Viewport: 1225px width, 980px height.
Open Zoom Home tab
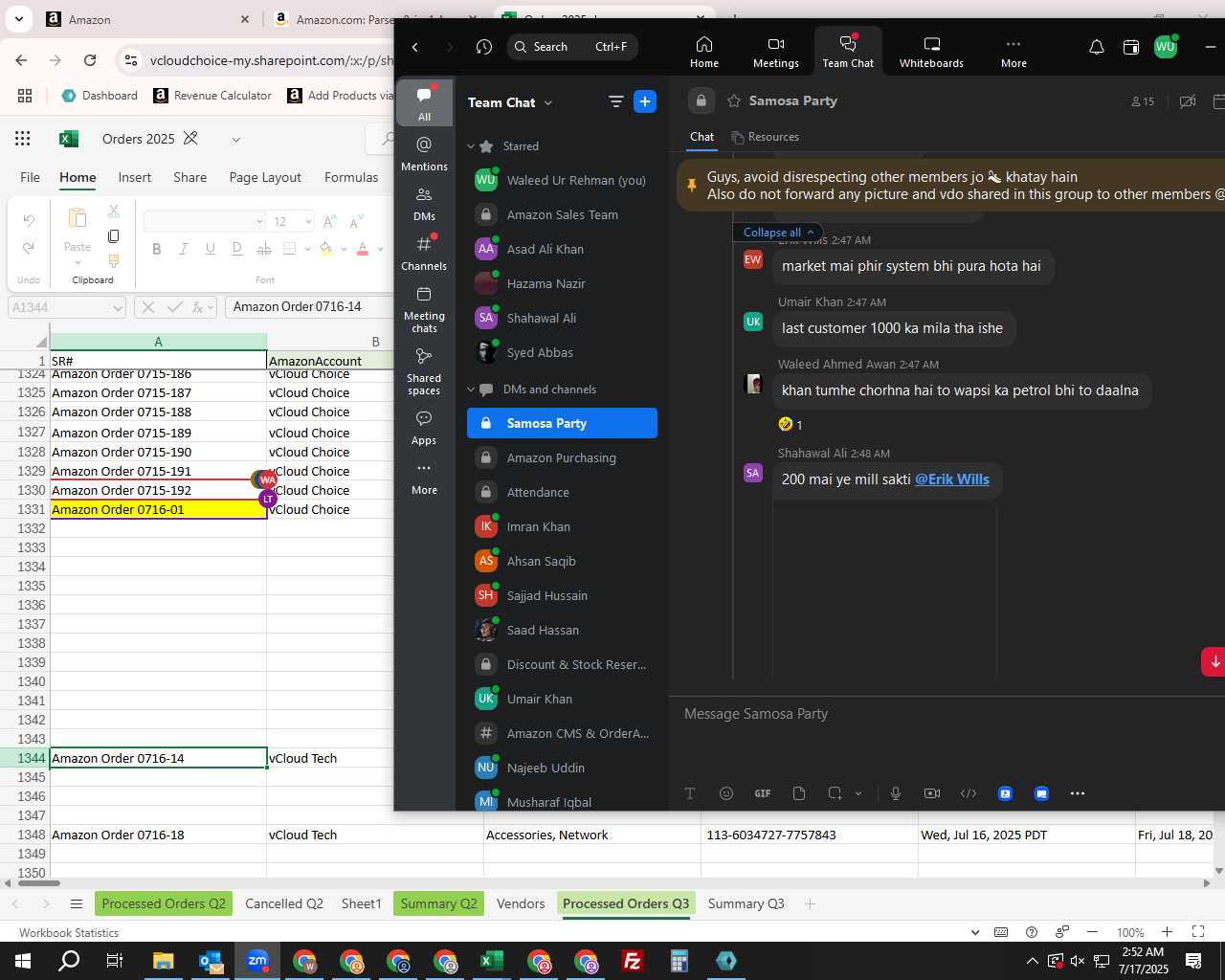(704, 52)
